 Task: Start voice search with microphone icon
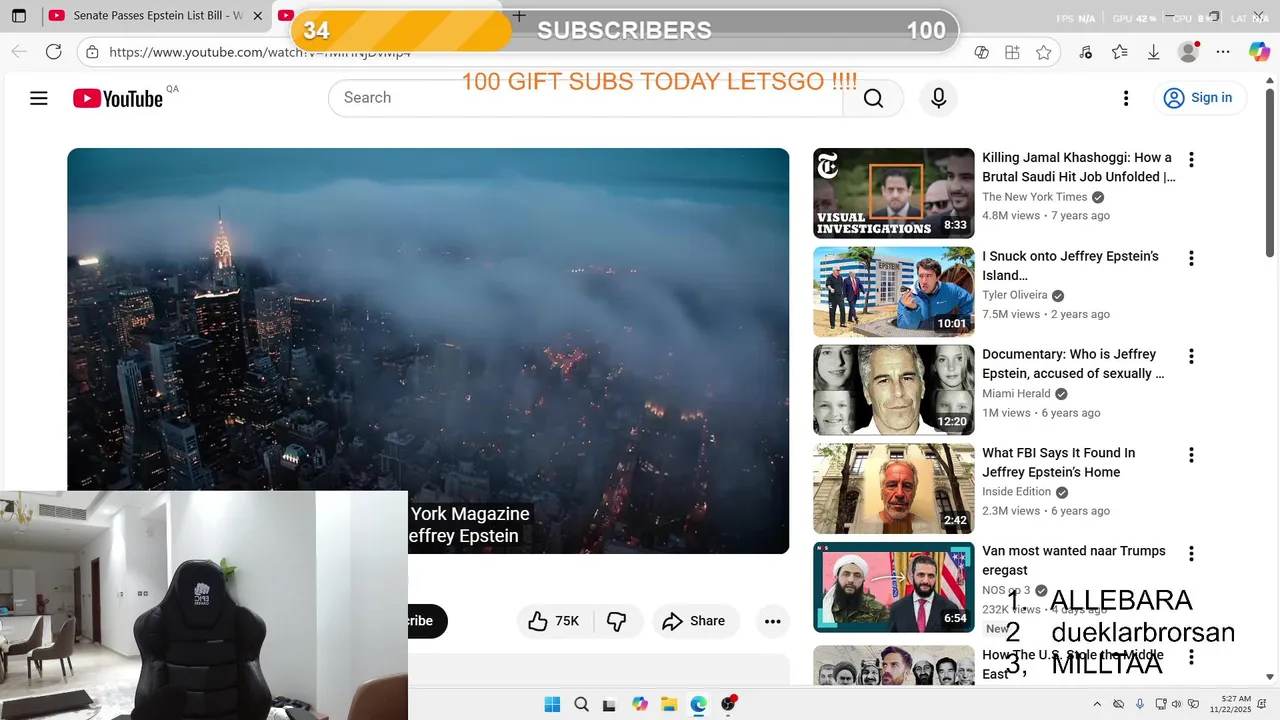[x=938, y=98]
